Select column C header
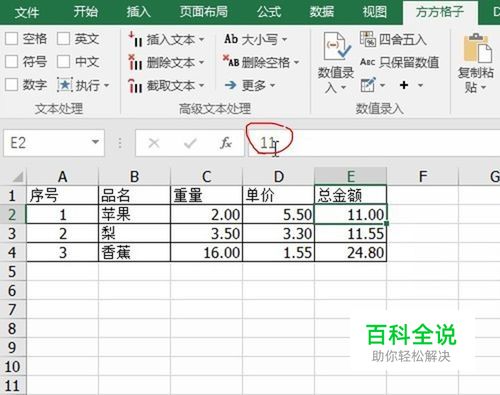Image resolution: width=500 pixels, height=395 pixels. point(207,177)
